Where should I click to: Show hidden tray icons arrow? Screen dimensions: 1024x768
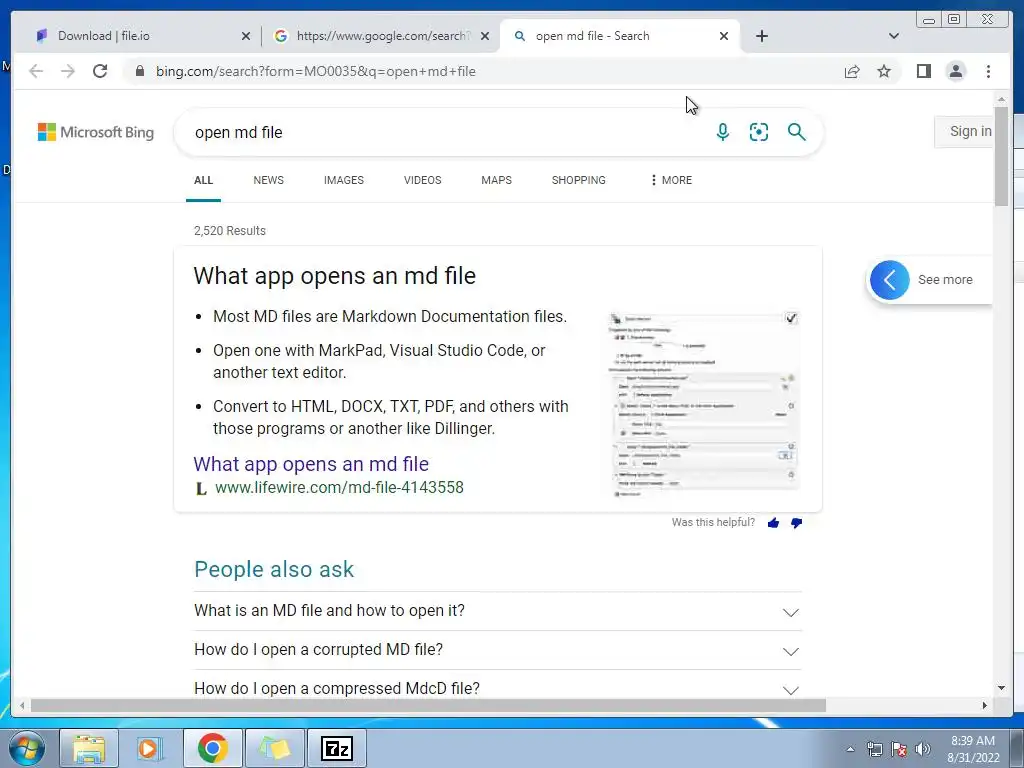coord(850,749)
